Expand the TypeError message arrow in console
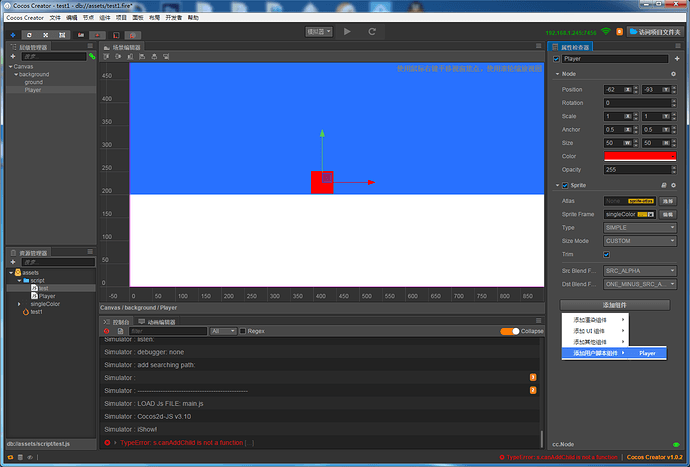Image resolution: width=690 pixels, height=467 pixels. [x=115, y=442]
